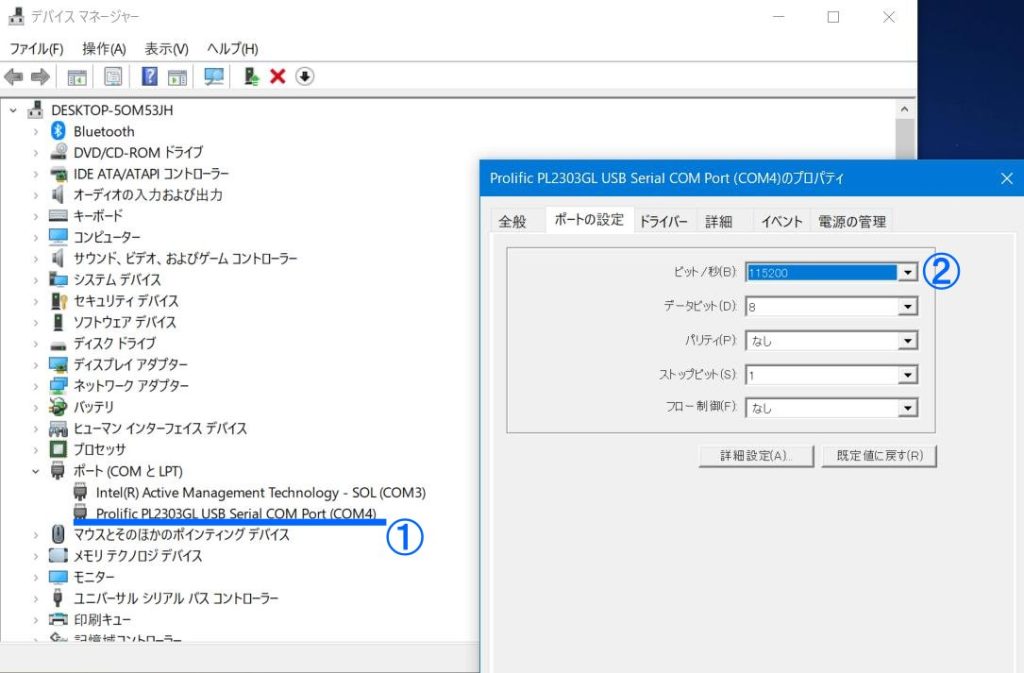Click the キーボード keyboard icon
Image resolution: width=1024 pixels, height=673 pixels.
tap(58, 215)
